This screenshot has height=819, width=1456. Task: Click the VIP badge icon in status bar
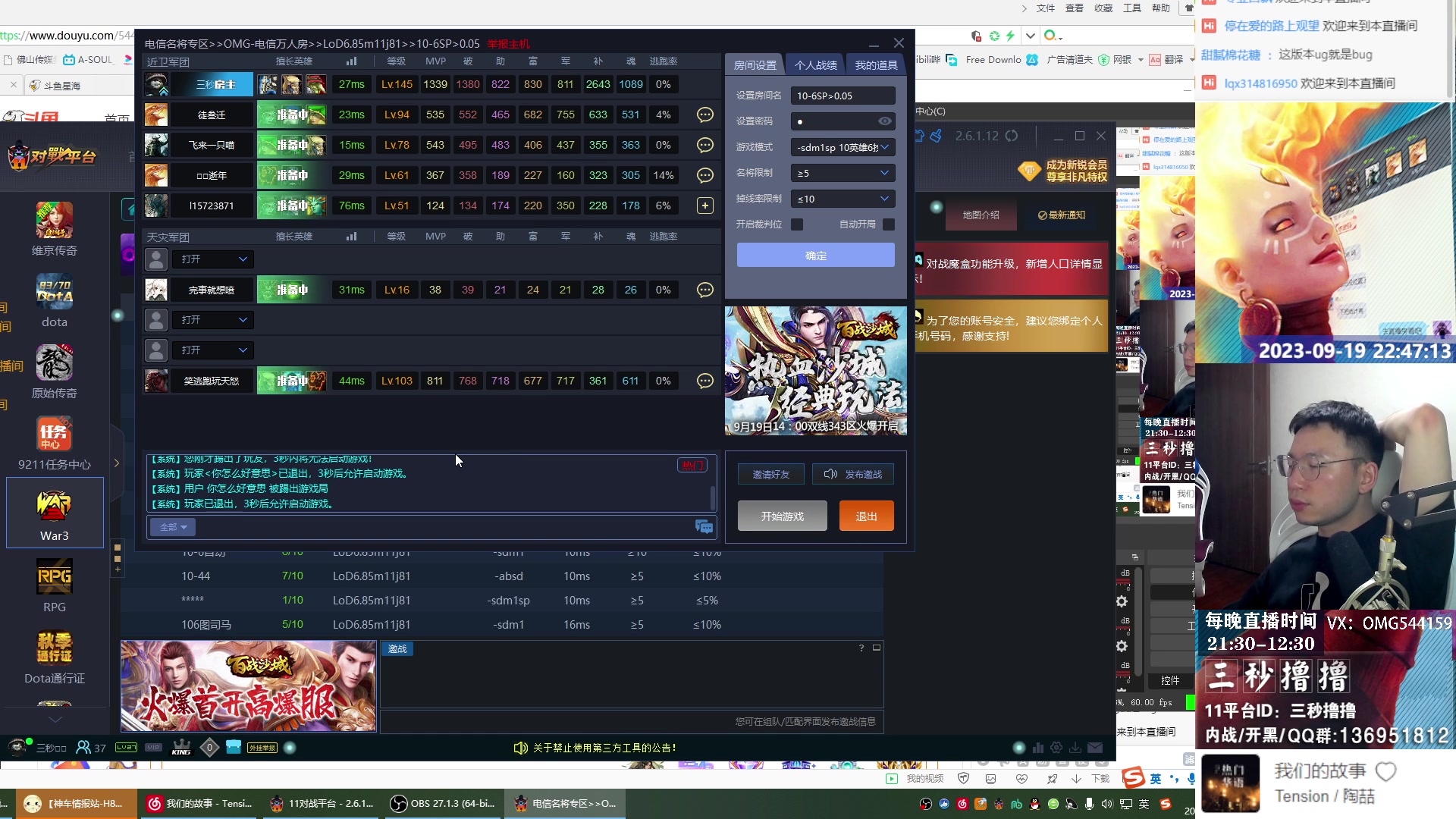tap(154, 748)
